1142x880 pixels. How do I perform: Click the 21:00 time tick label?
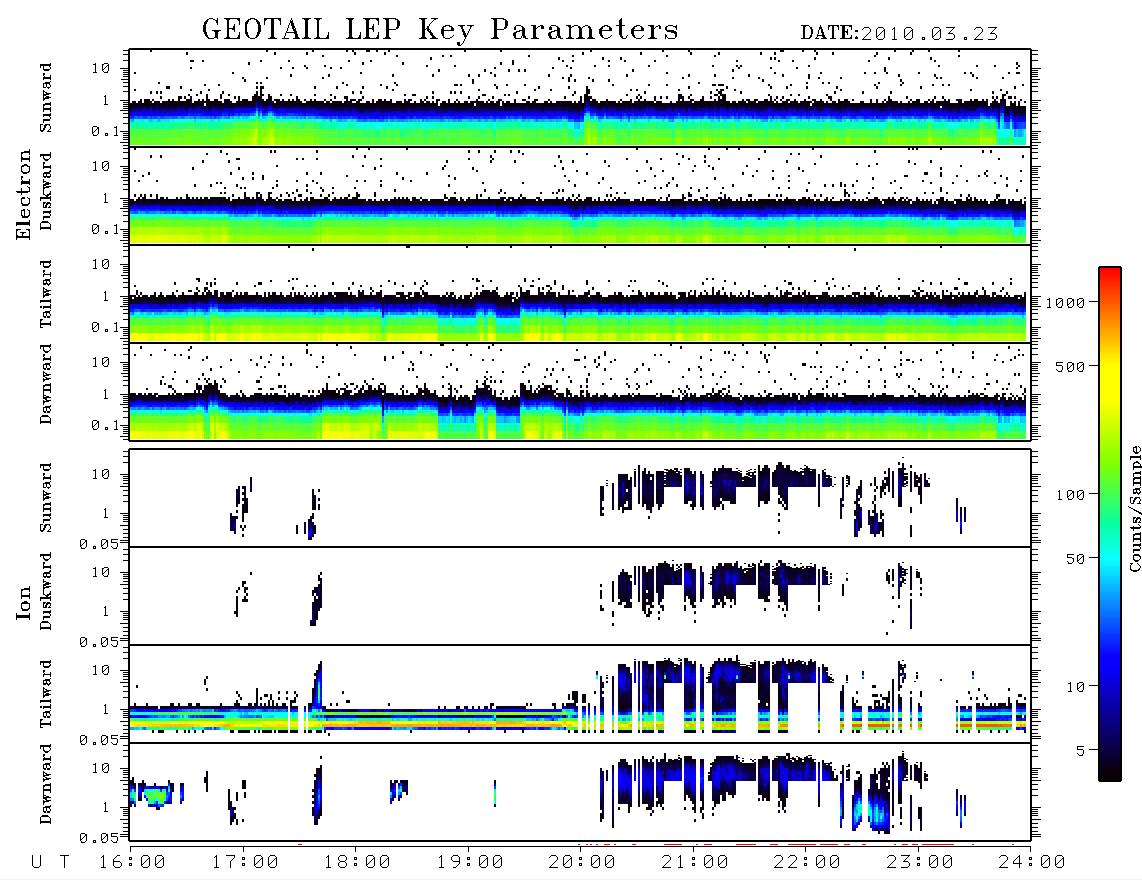(695, 863)
